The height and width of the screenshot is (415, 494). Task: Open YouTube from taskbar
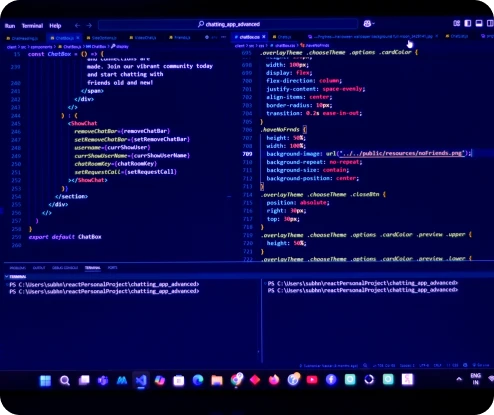coord(312,380)
